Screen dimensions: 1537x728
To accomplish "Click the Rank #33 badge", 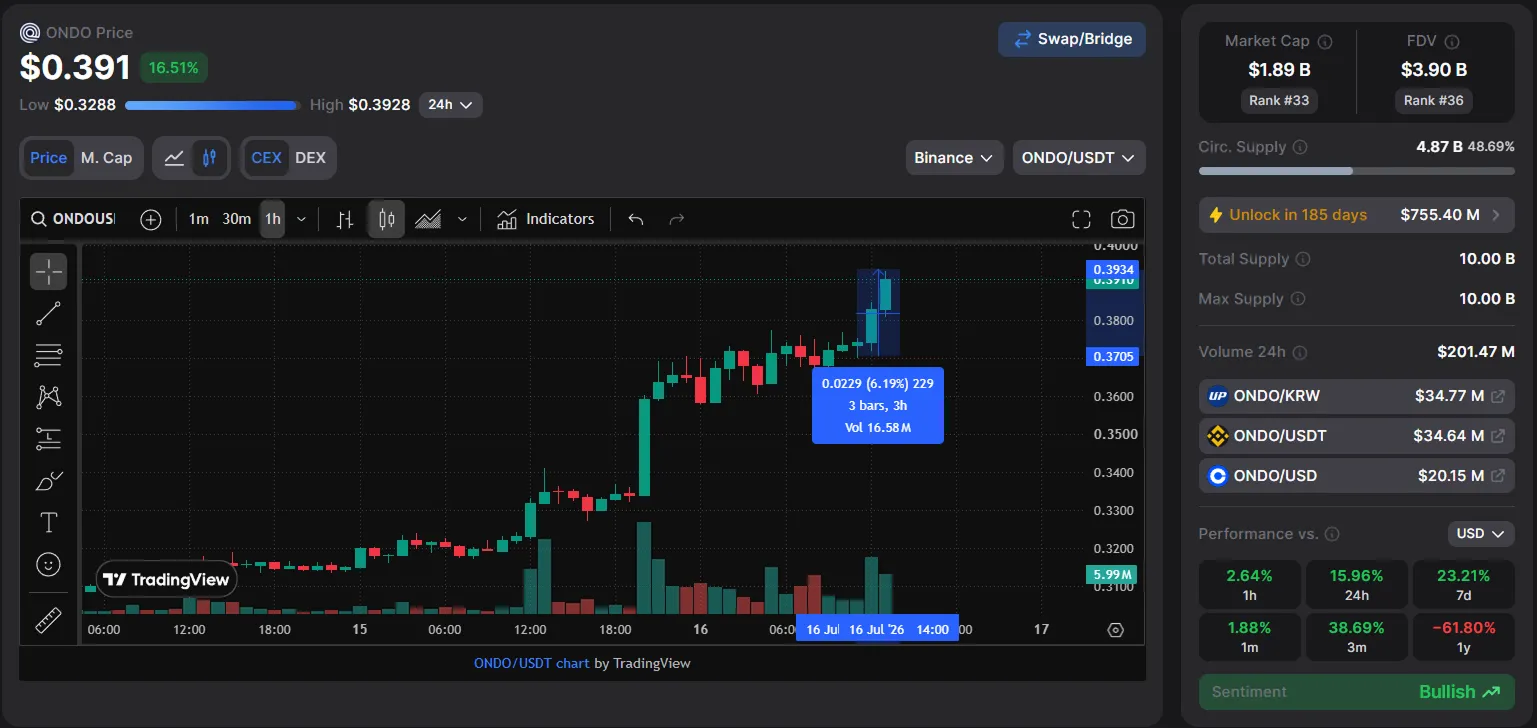I will pos(1279,100).
